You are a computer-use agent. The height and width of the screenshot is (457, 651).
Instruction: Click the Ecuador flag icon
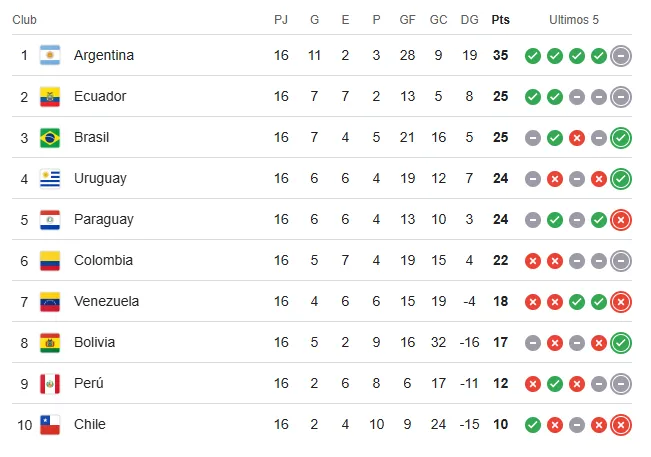(x=50, y=96)
